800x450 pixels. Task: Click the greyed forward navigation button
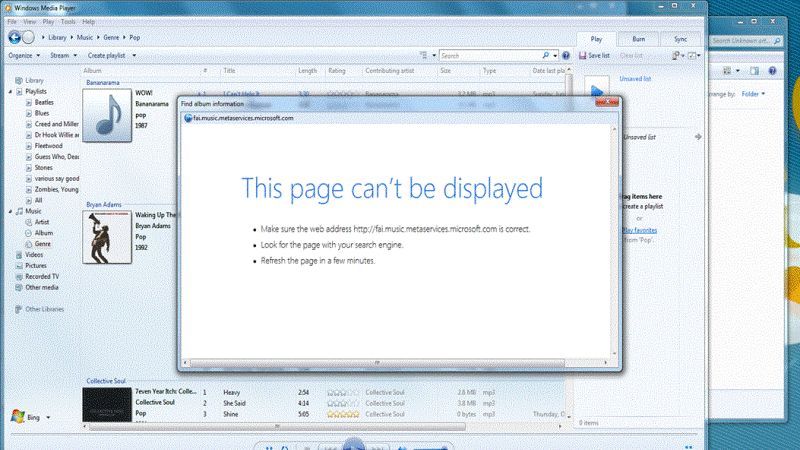pyautogui.click(x=29, y=37)
